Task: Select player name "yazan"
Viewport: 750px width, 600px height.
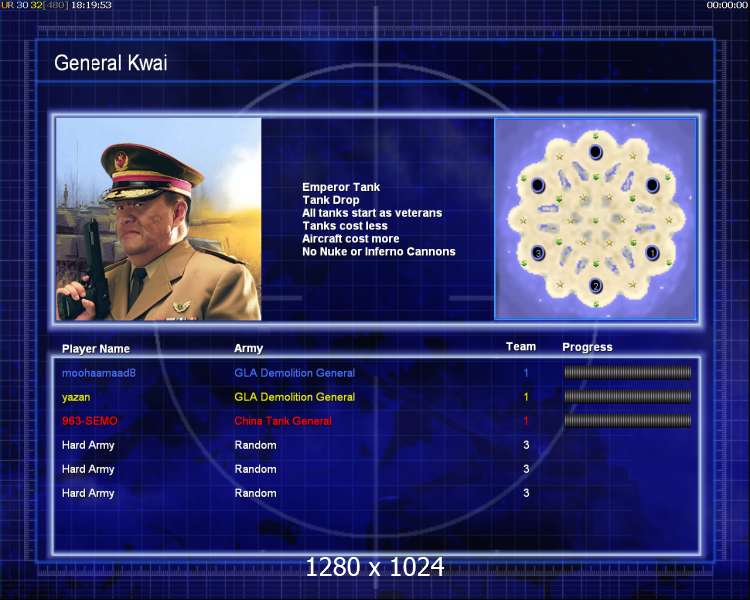Action: (76, 397)
